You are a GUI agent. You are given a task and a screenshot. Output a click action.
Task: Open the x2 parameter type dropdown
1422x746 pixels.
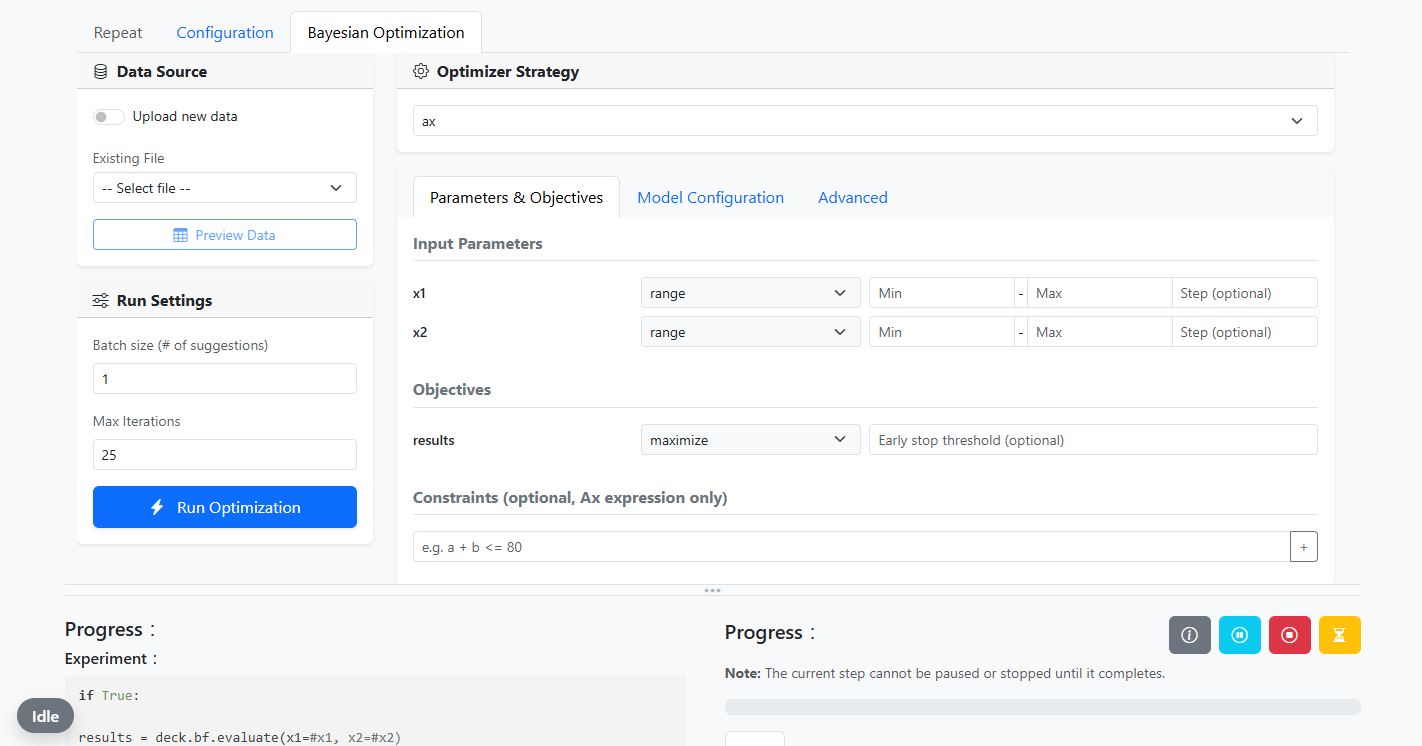750,332
